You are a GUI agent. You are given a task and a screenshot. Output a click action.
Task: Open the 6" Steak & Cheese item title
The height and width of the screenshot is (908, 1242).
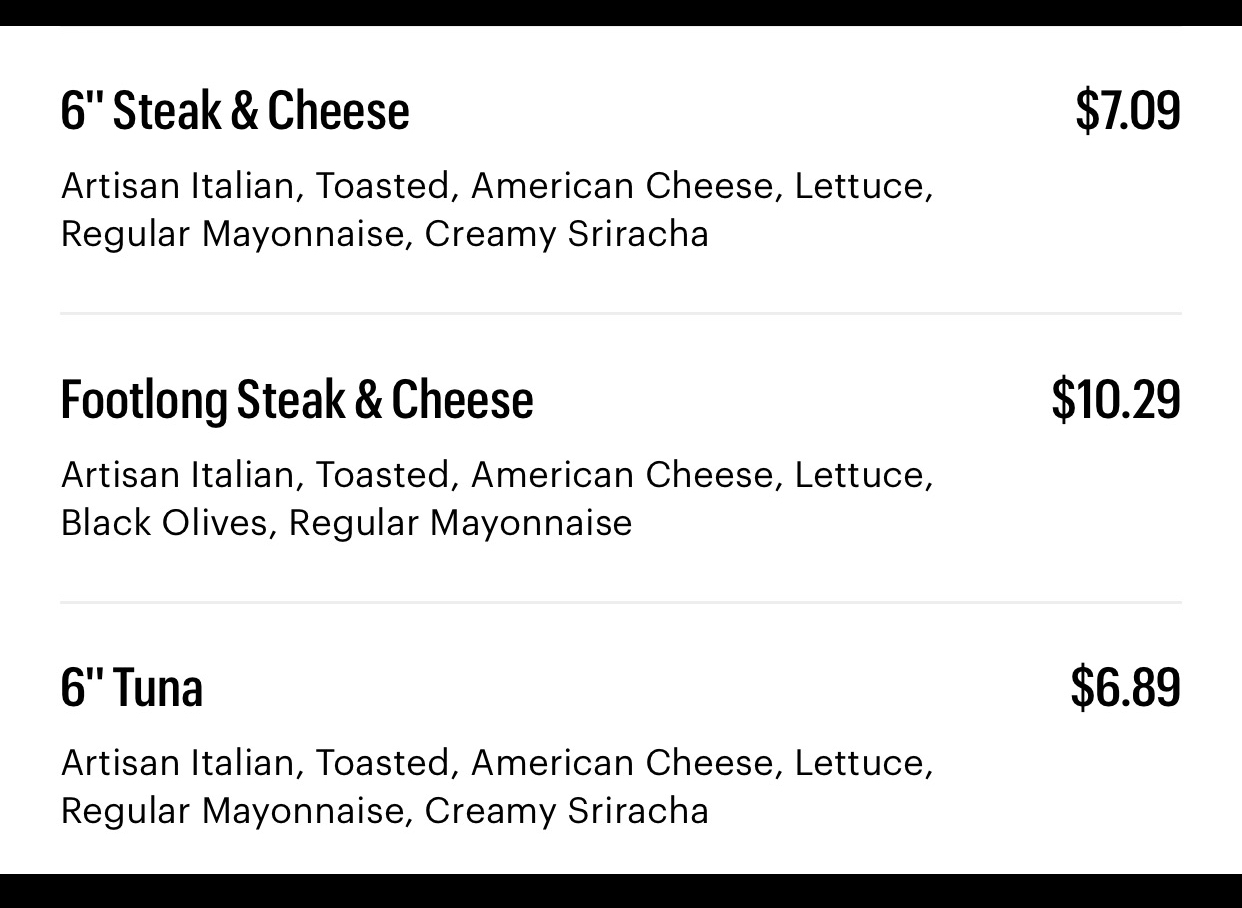235,110
